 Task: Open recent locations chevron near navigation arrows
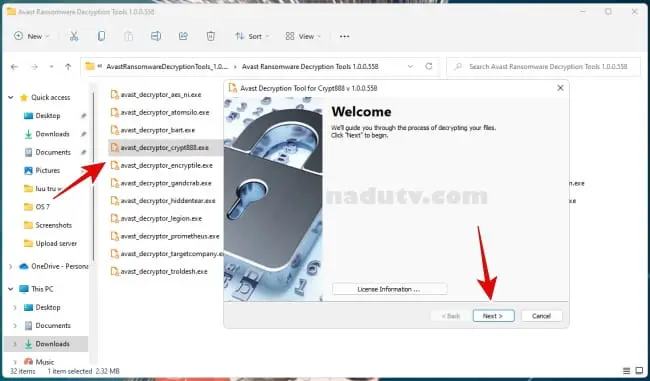51,67
